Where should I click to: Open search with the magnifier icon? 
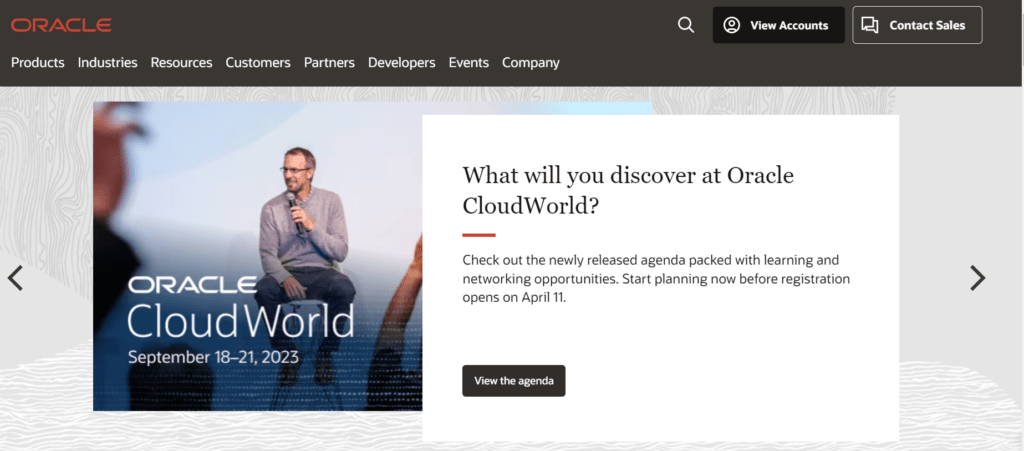(x=685, y=25)
